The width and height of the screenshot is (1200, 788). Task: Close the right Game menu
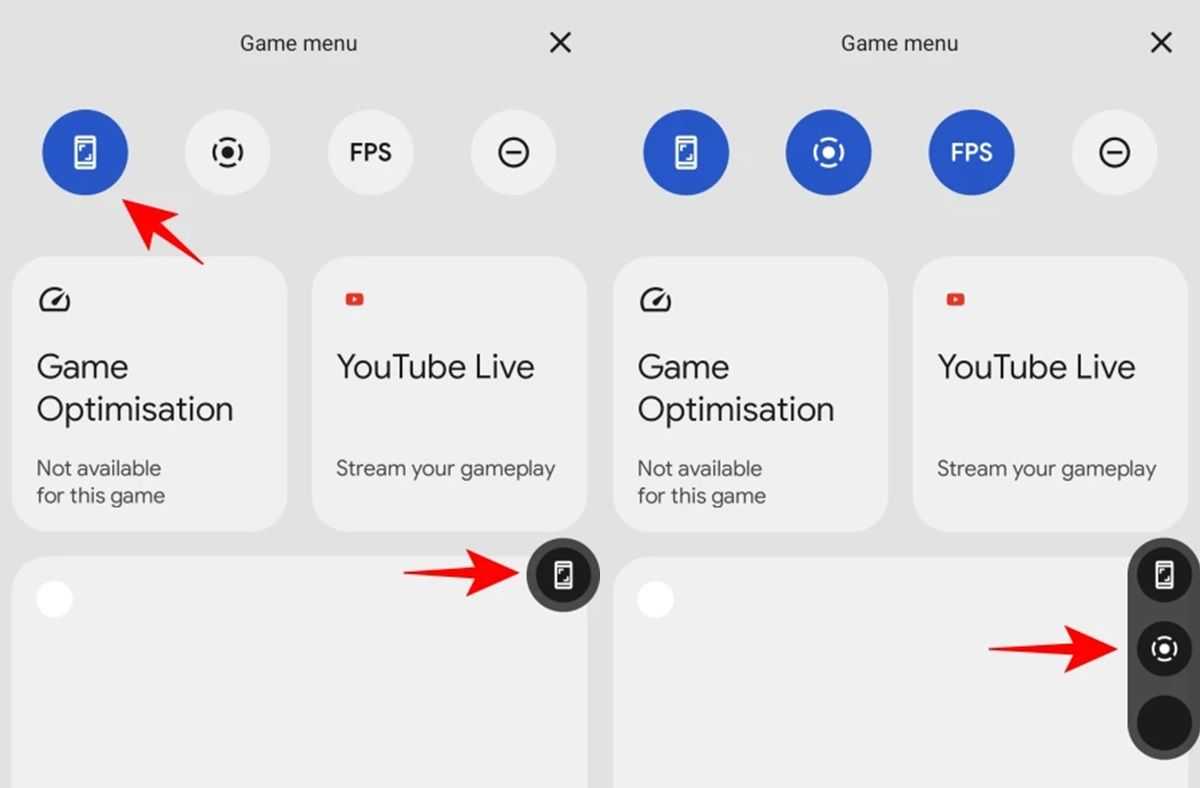coord(1161,42)
